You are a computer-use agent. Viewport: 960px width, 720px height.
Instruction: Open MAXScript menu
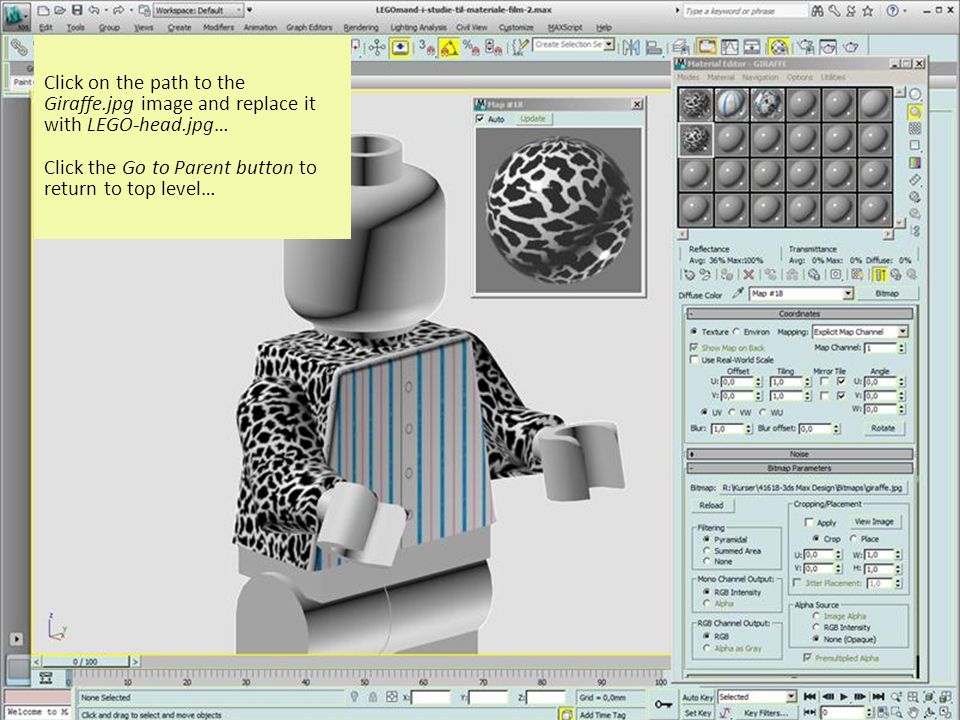(x=564, y=28)
